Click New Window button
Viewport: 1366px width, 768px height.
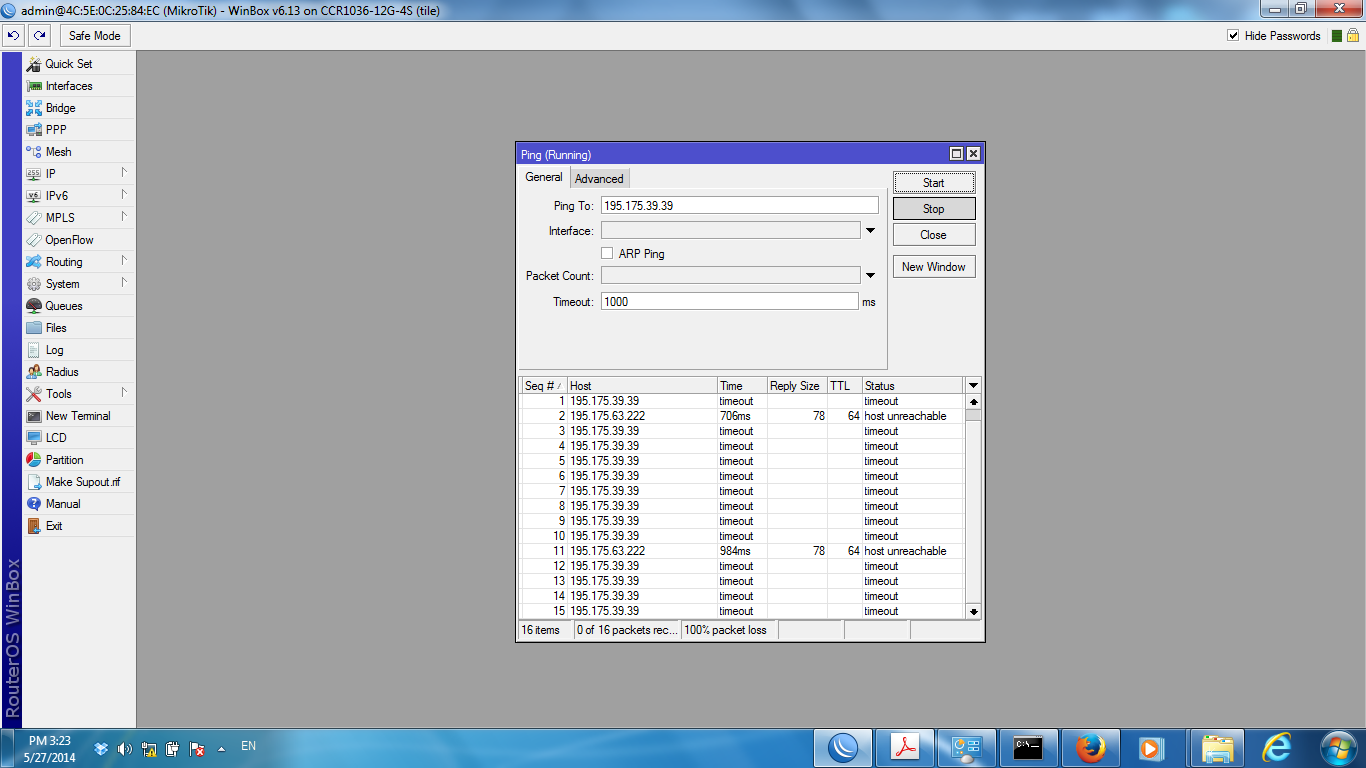coord(934,267)
